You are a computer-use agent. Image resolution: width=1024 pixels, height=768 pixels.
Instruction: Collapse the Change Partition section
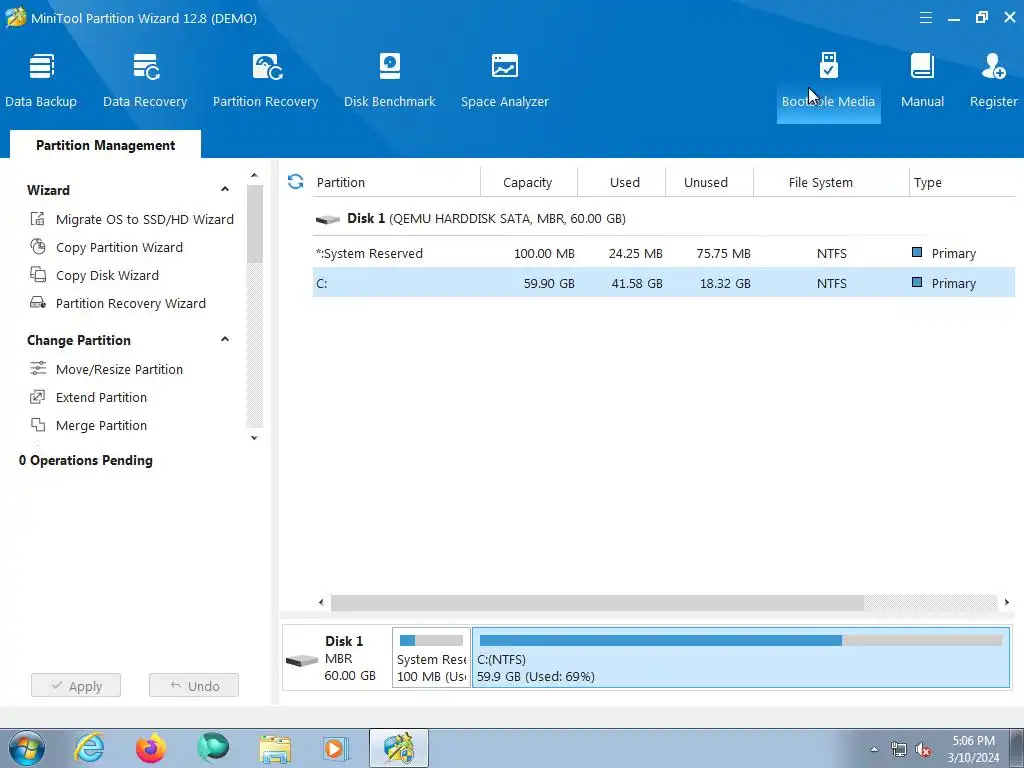(225, 340)
